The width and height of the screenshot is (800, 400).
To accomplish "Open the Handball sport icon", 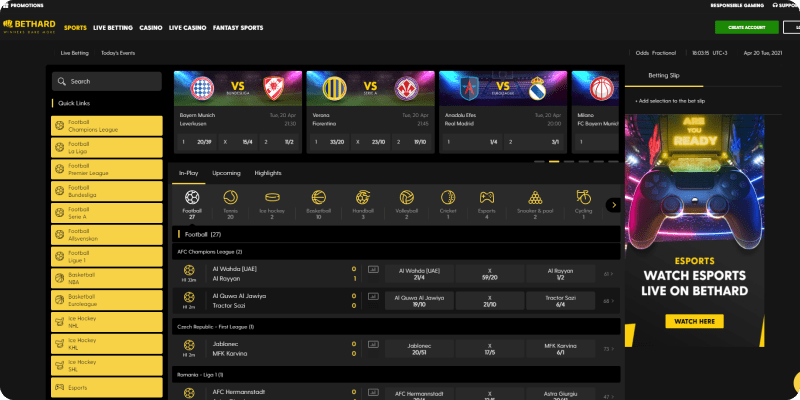I will (x=362, y=198).
